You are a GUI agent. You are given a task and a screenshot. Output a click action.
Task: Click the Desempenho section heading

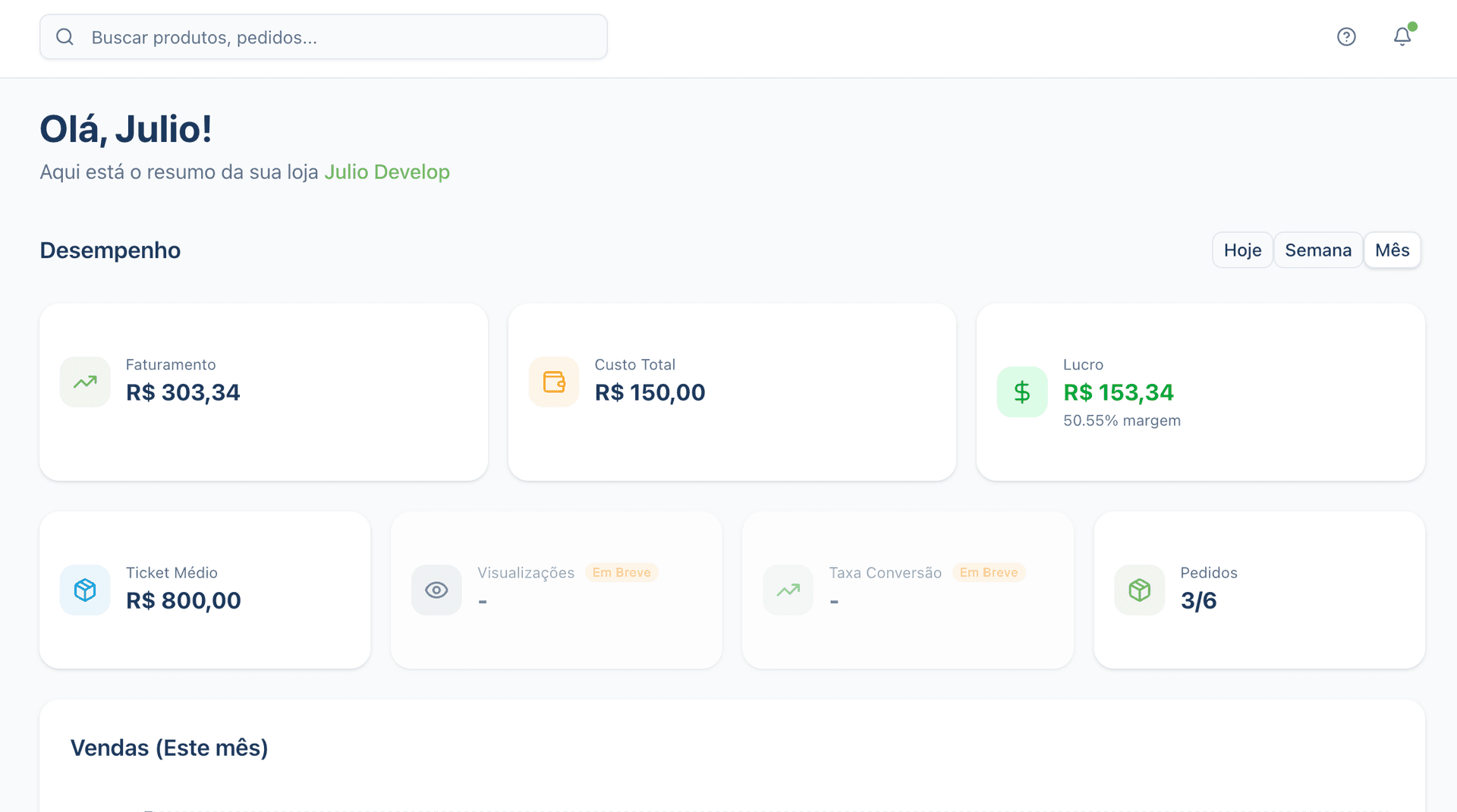[109, 250]
